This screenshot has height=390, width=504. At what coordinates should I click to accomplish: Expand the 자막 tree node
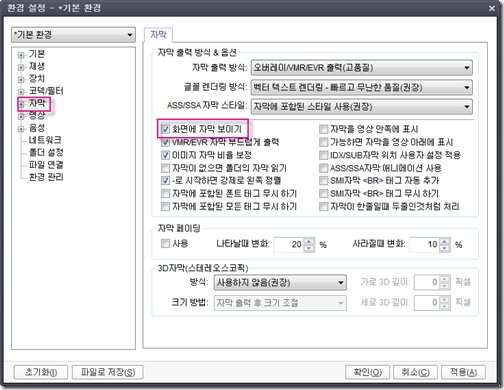[x=21, y=104]
